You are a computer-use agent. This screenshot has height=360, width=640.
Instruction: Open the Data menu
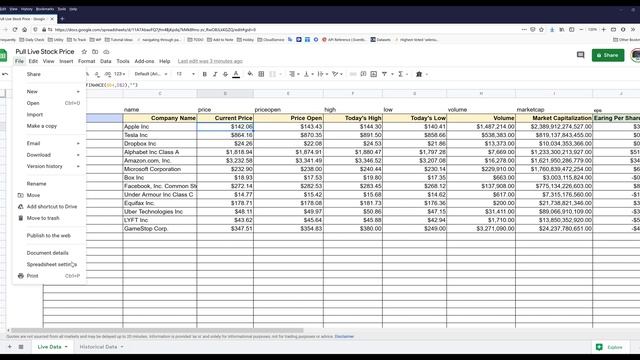(x=106, y=61)
